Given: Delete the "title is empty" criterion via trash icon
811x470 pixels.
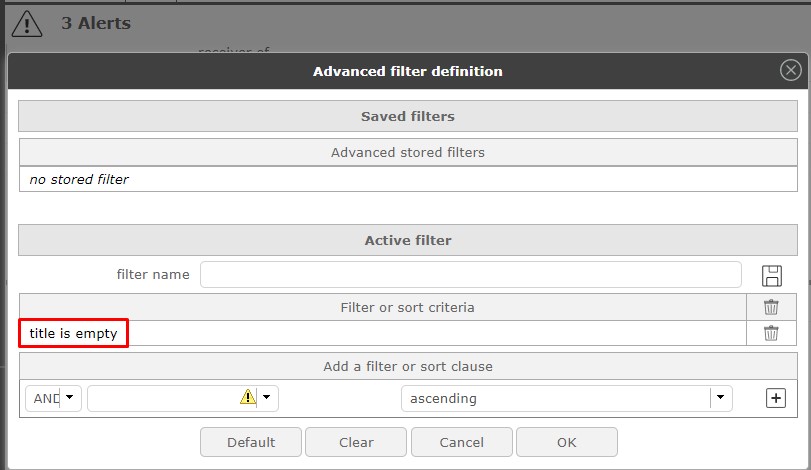Looking at the screenshot, I should pyautogui.click(x=771, y=333).
